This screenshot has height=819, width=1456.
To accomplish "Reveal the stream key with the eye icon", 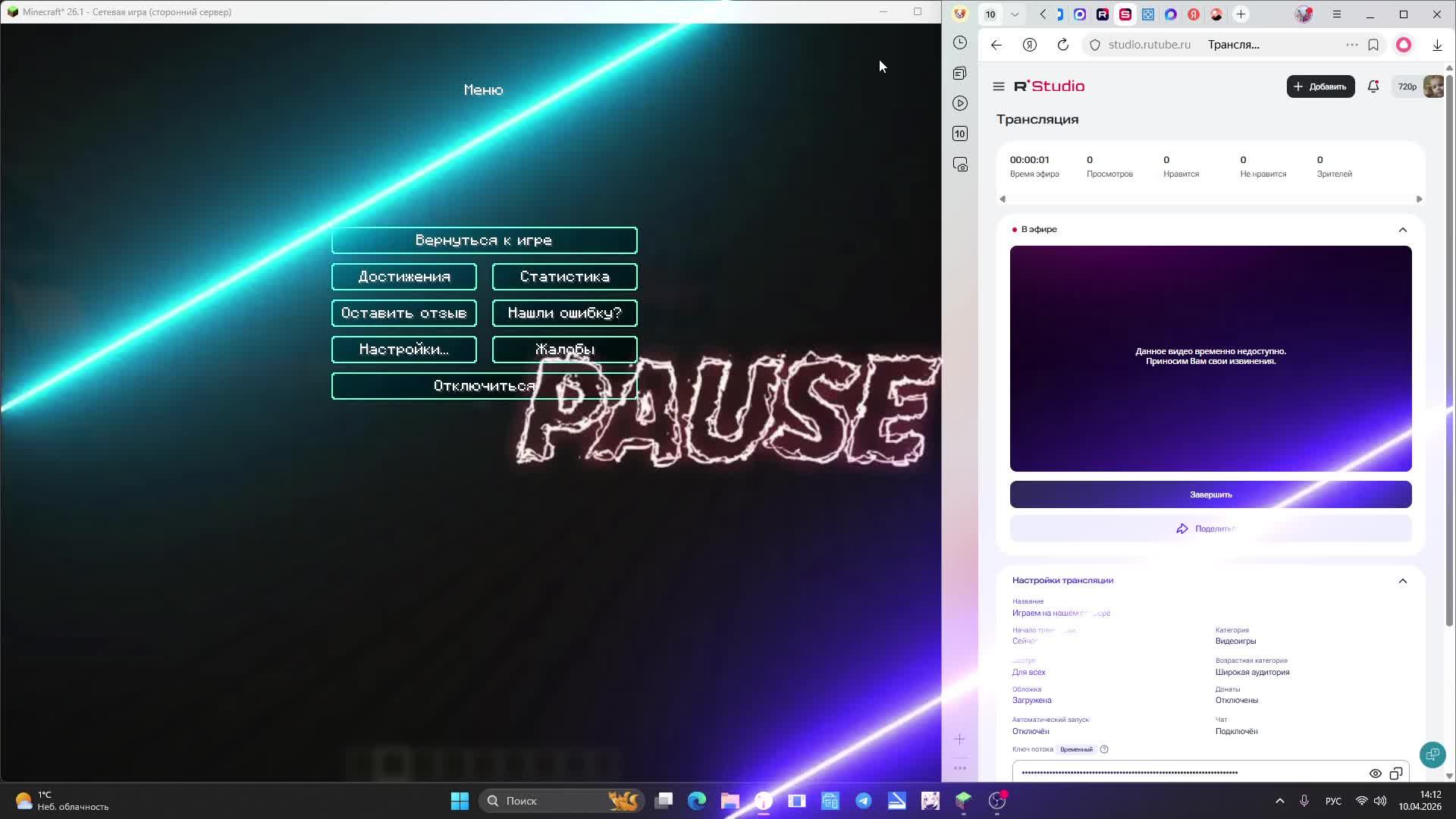I will 1375,773.
